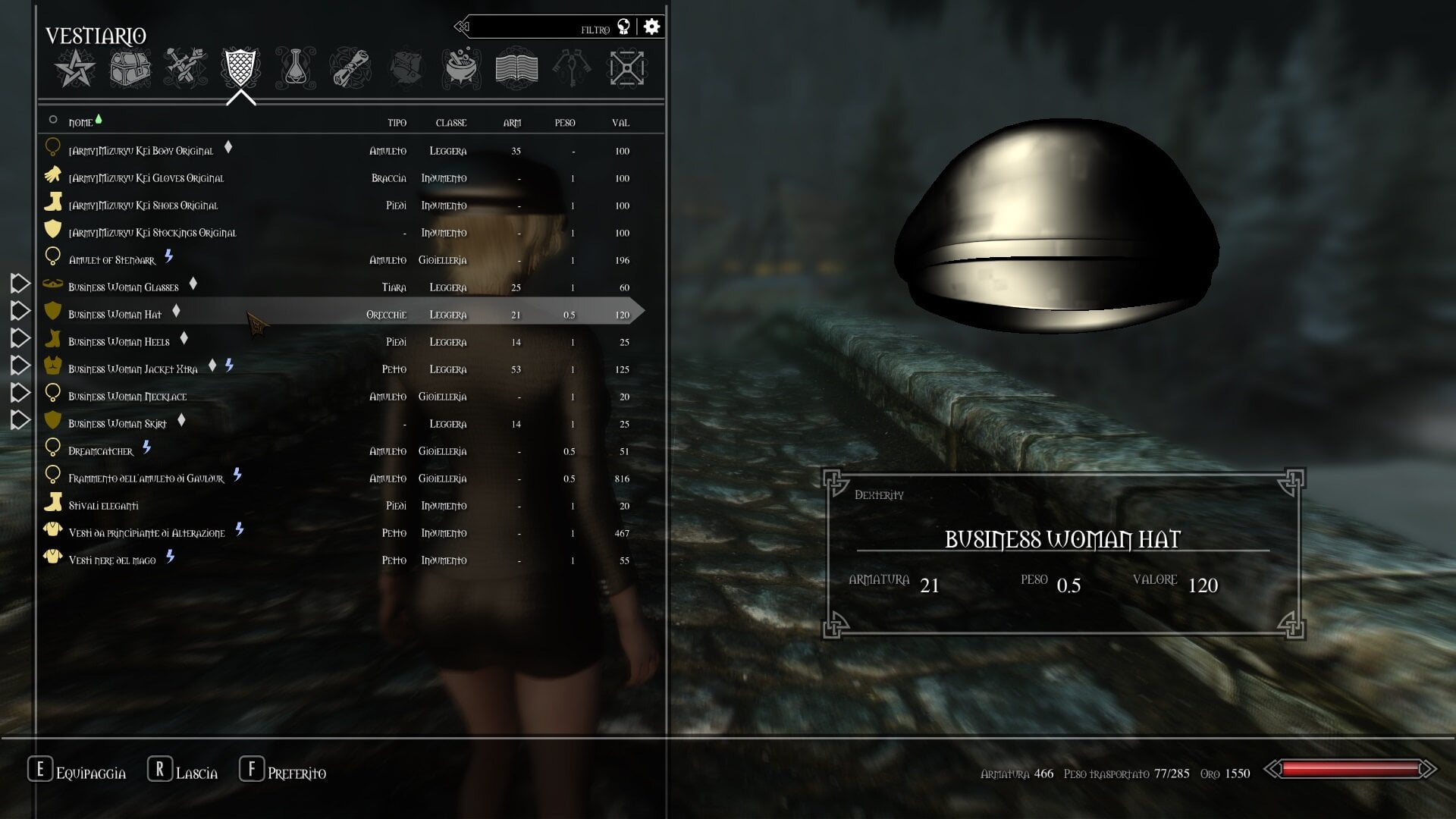This screenshot has height=819, width=1456.
Task: Click Business Woman Glasses equipped arrow marker
Action: click(x=20, y=284)
